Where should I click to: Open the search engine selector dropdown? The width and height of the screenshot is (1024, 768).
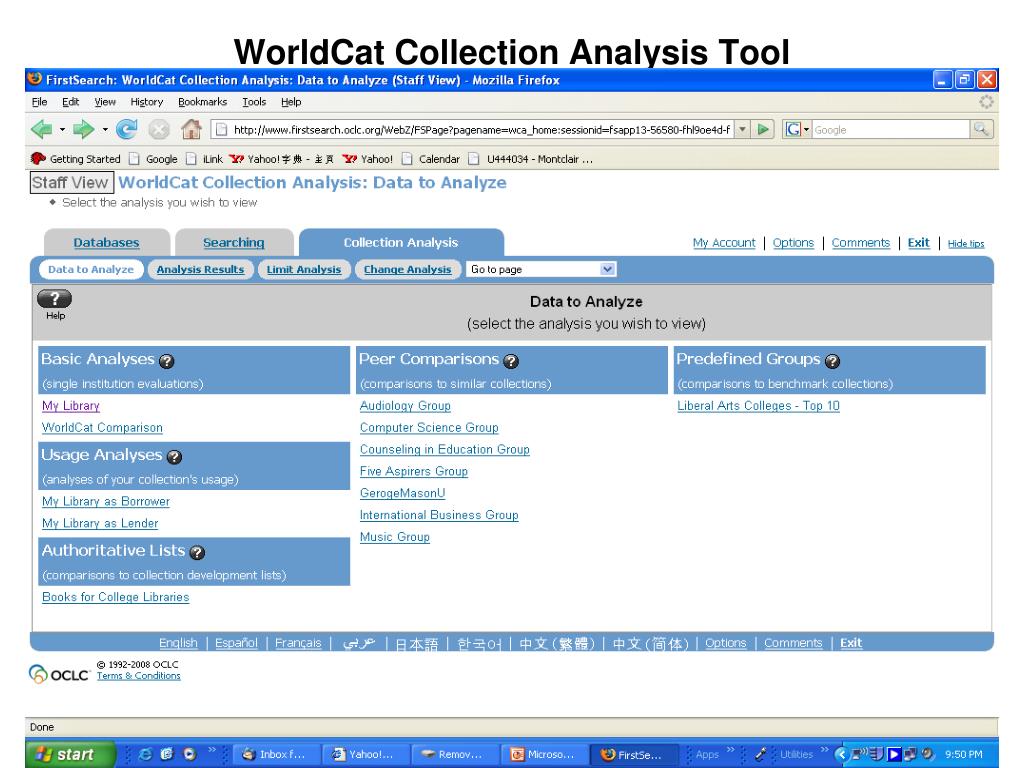click(807, 129)
